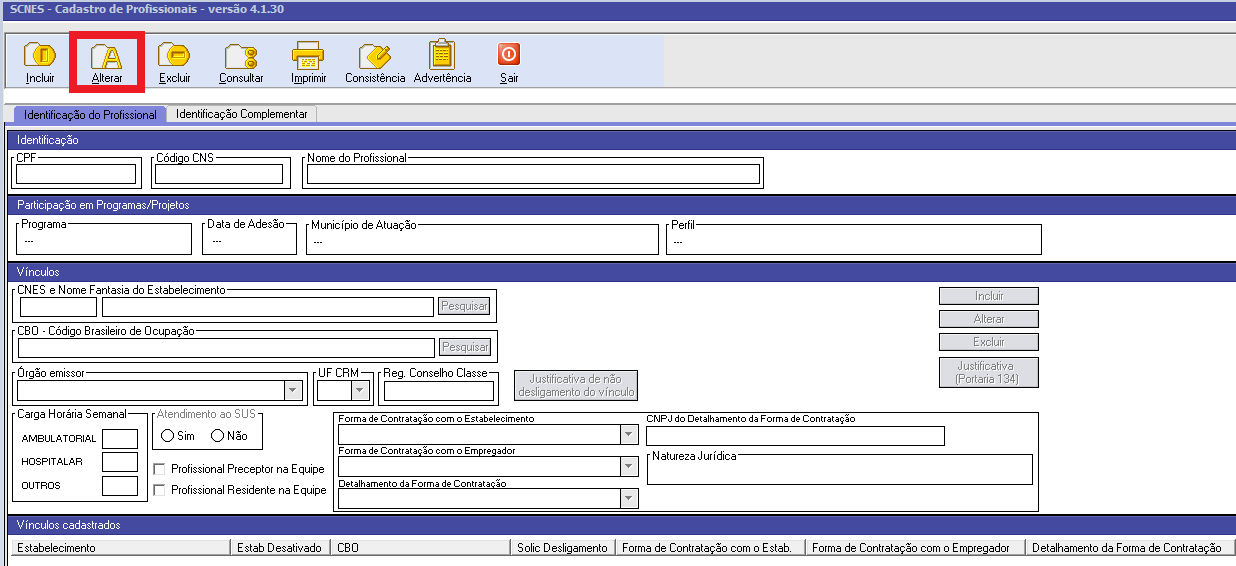Image resolution: width=1236 pixels, height=566 pixels.
Task: Check Profissional Preceptor na Equipe
Action: click(160, 469)
